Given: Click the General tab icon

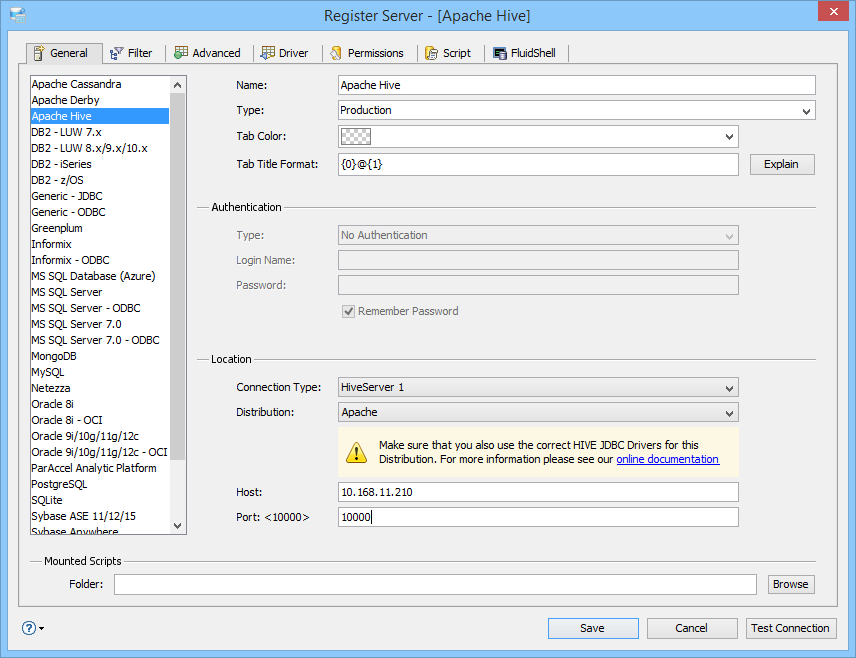Looking at the screenshot, I should point(39,53).
